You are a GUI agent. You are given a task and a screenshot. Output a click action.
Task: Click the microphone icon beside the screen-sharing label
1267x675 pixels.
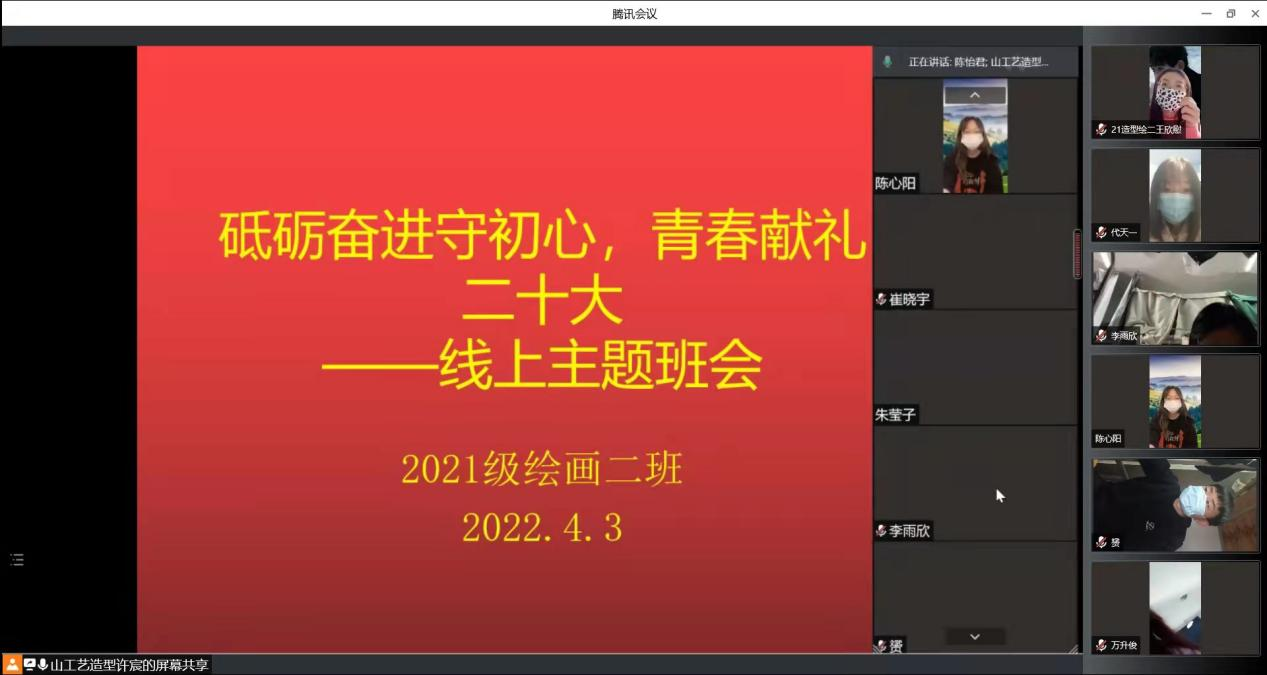[43, 665]
